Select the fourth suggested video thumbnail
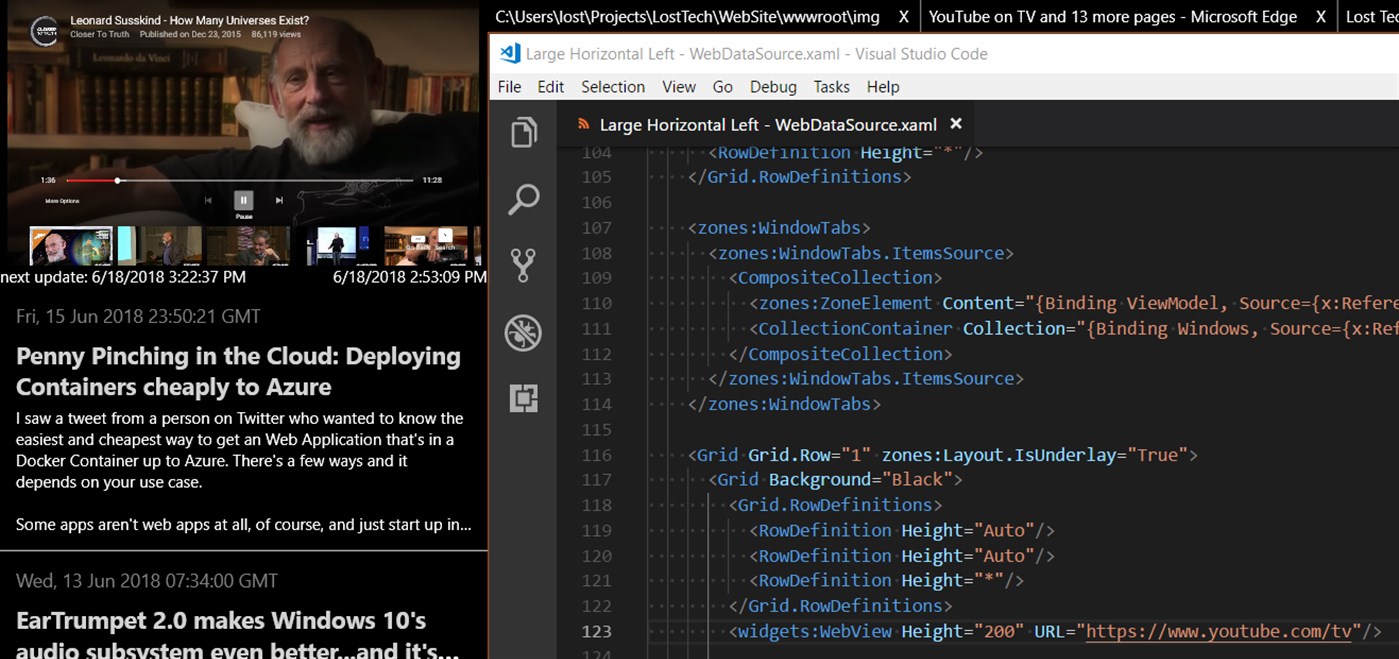 click(x=338, y=246)
